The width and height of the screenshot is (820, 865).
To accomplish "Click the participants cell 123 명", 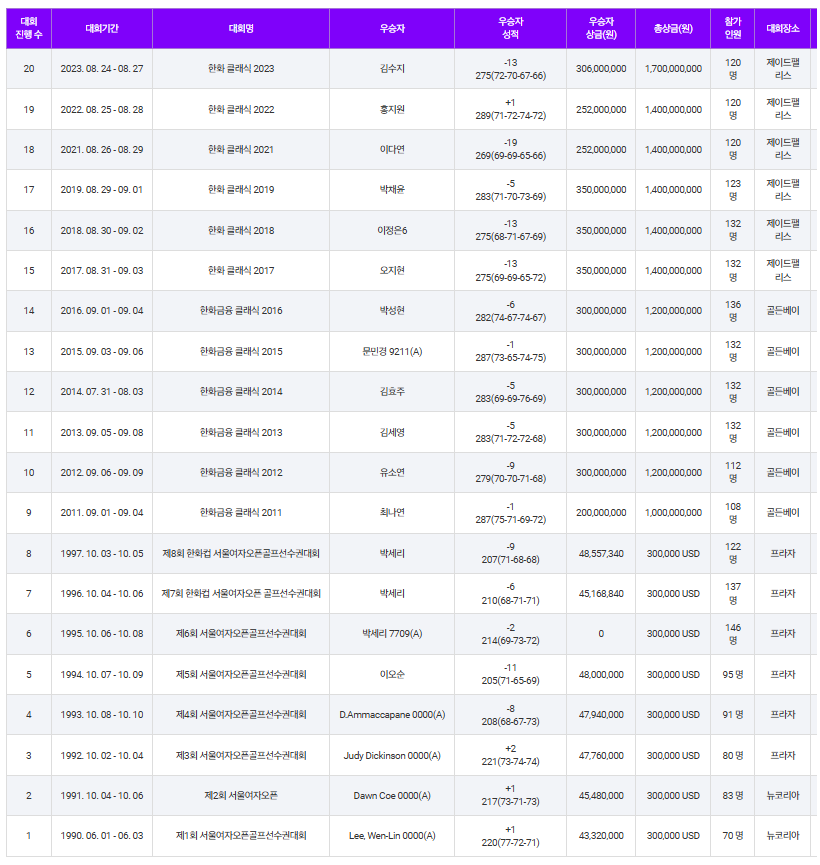I will click(x=733, y=190).
